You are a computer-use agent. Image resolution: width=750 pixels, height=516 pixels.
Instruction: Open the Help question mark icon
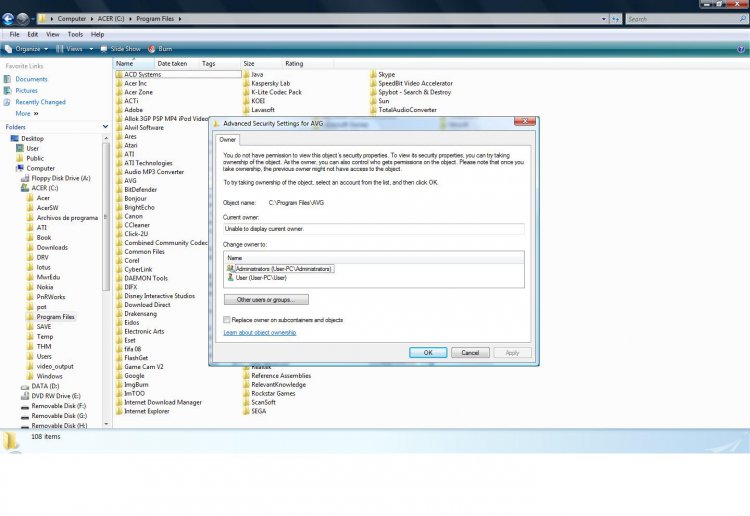[741, 49]
